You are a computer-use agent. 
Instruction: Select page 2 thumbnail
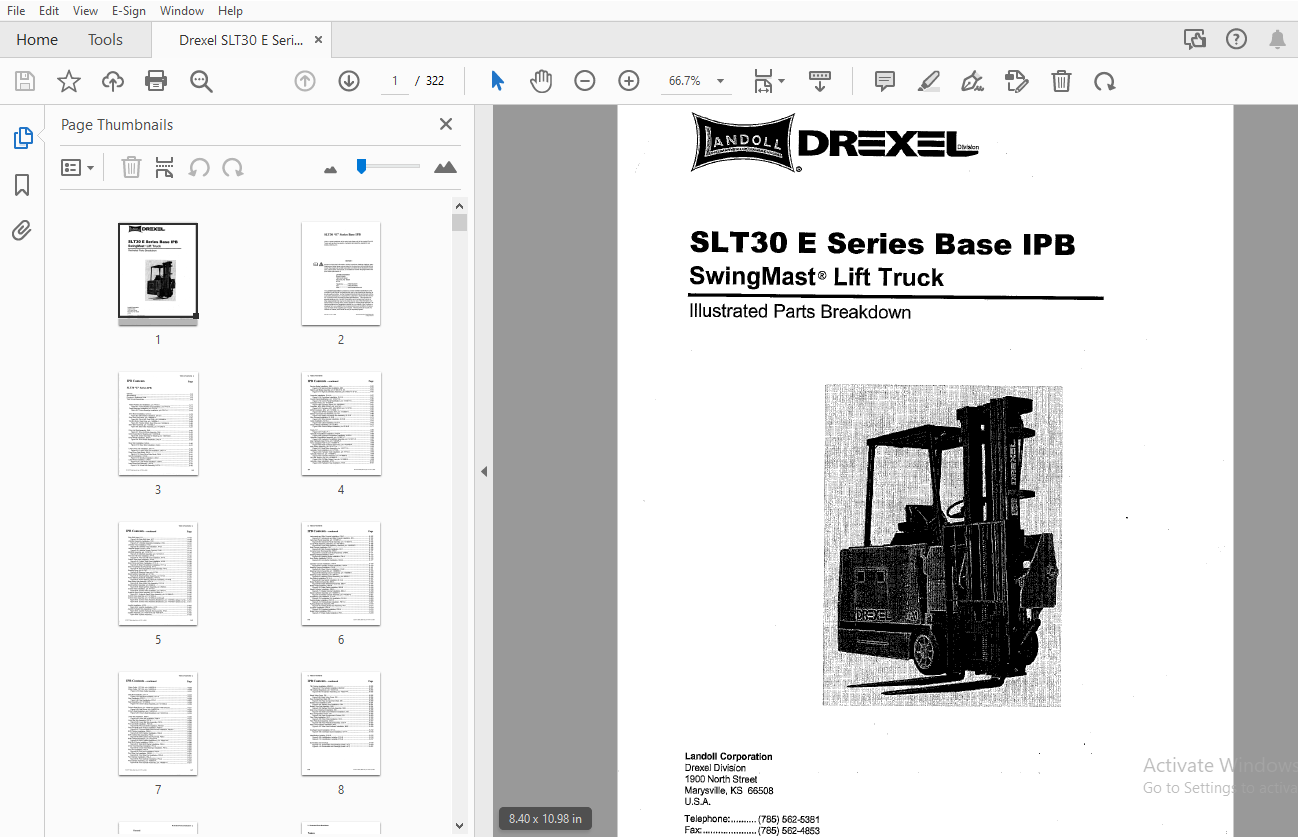tap(341, 274)
